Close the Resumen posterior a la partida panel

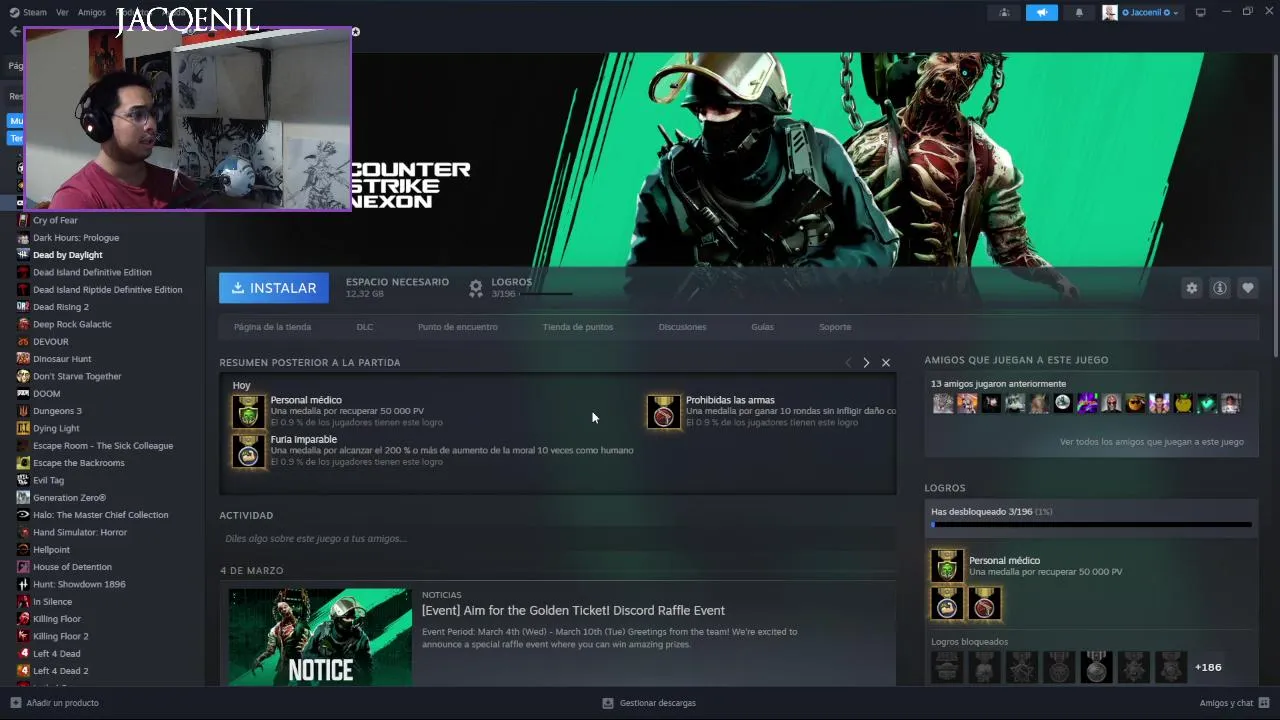(x=886, y=363)
